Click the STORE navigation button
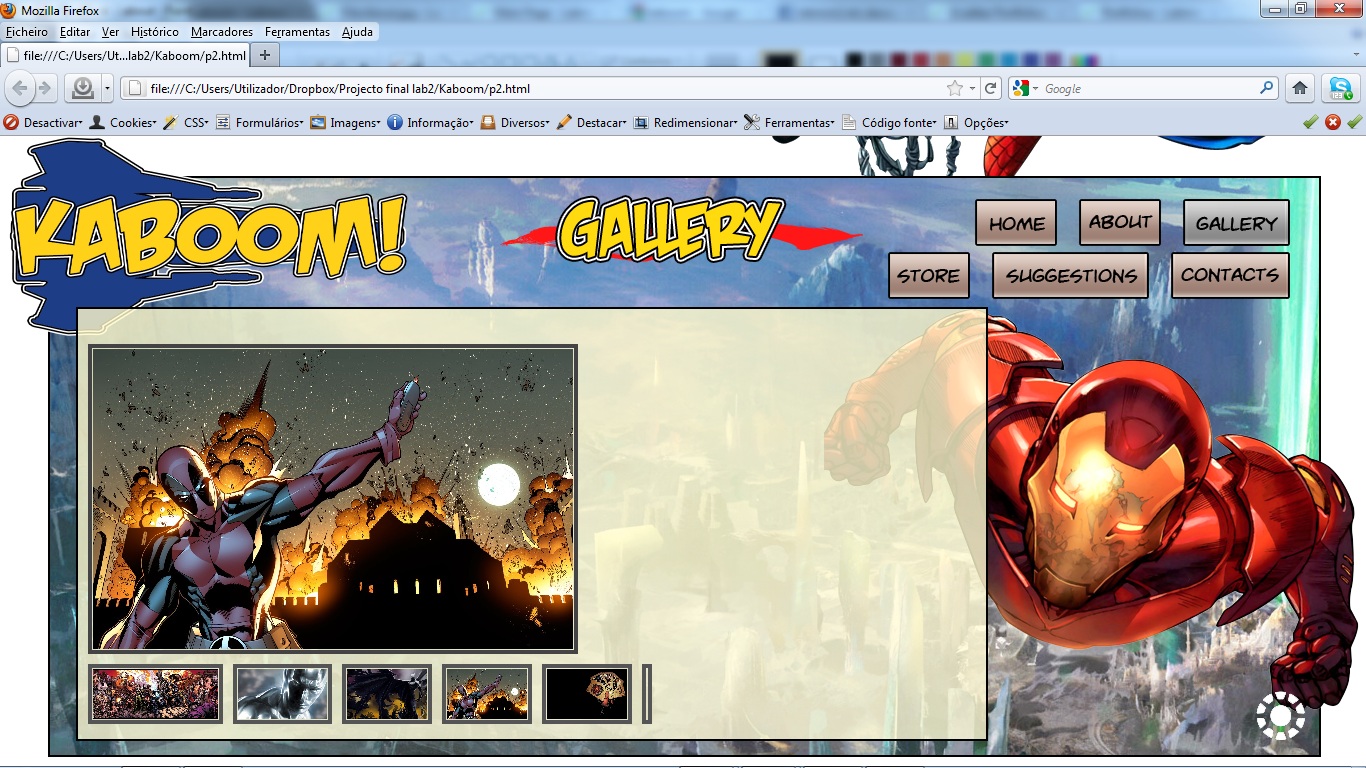The width and height of the screenshot is (1366, 768). 928,276
